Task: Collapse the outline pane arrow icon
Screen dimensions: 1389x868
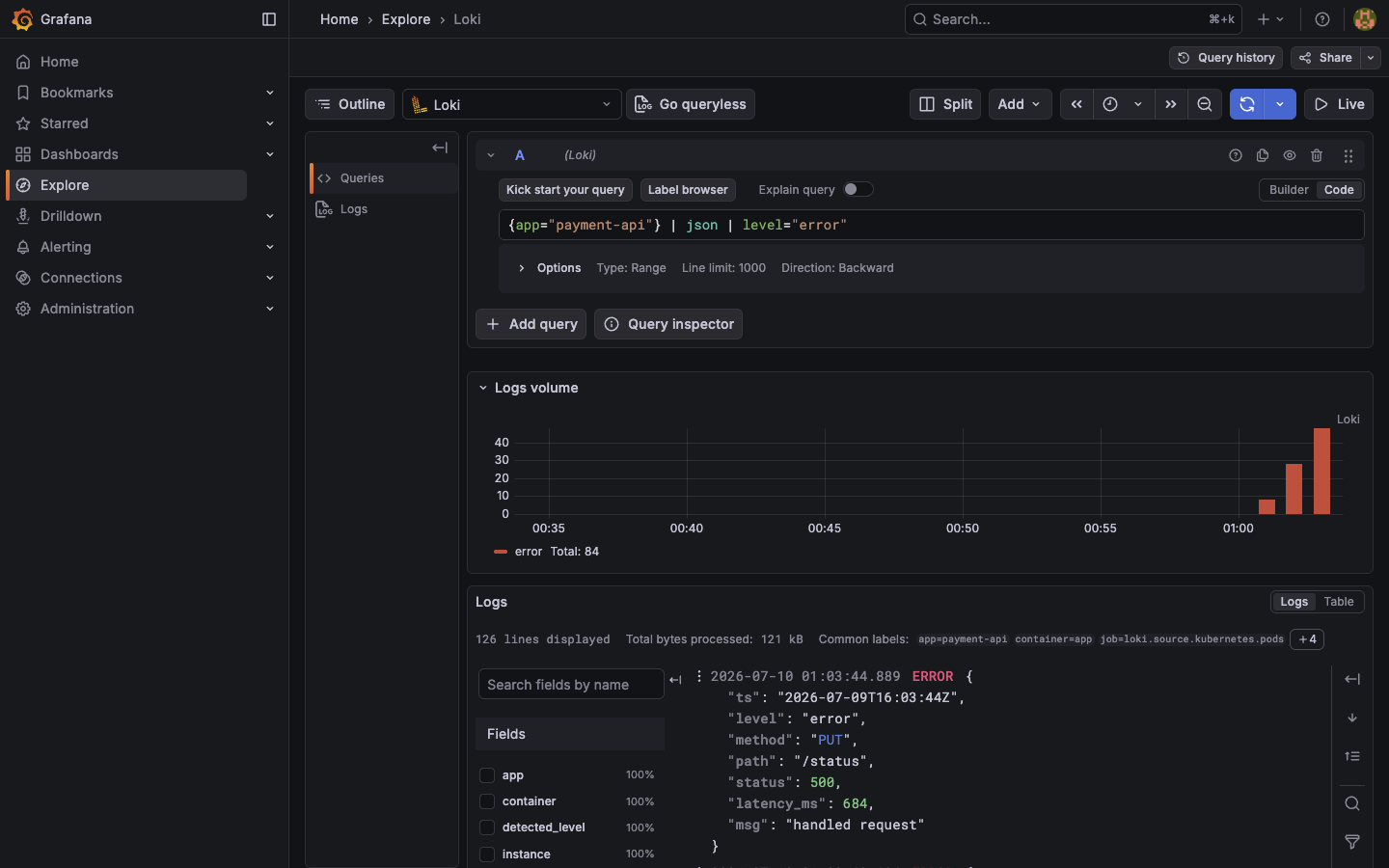Action: (x=440, y=148)
